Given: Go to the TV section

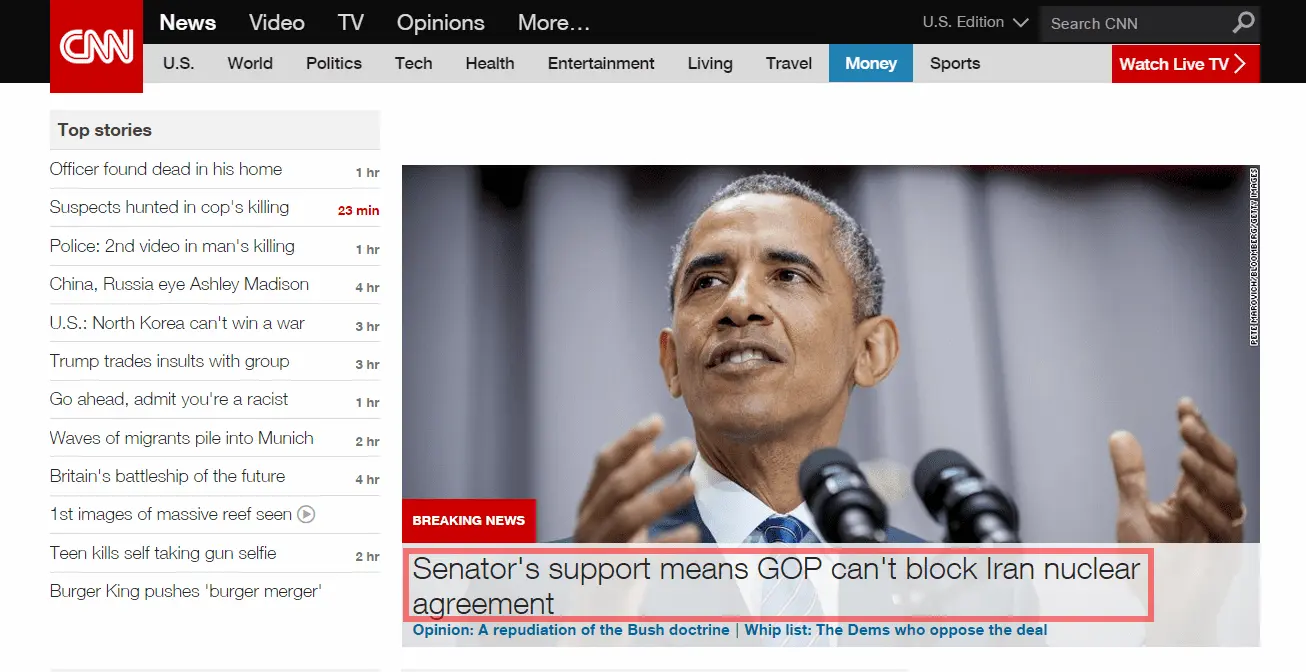Looking at the screenshot, I should 351,22.
